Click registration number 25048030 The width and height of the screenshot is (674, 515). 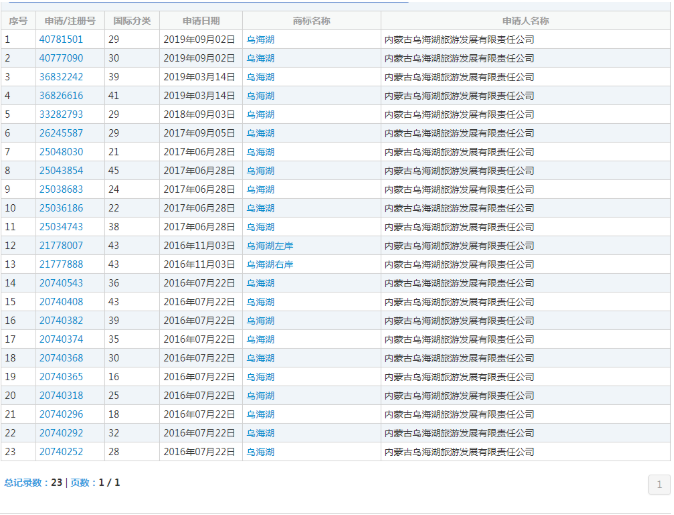(61, 152)
